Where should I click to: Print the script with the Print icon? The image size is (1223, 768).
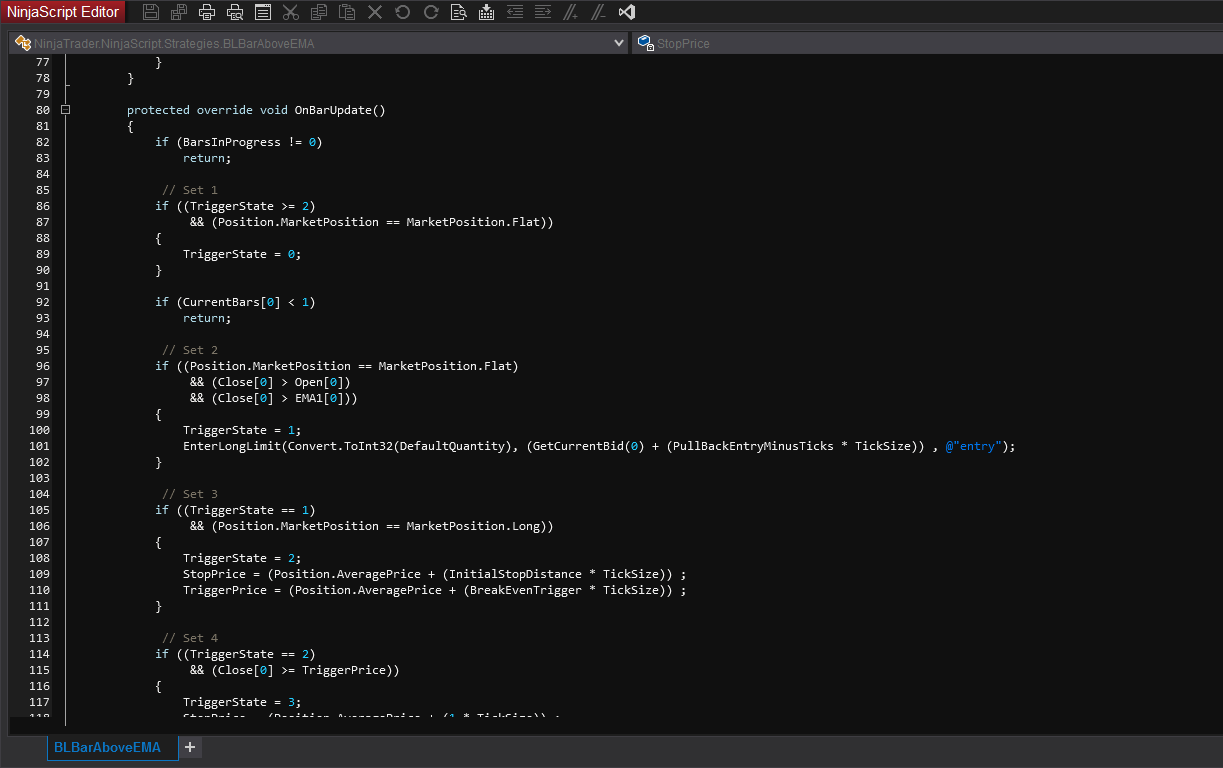pos(207,12)
